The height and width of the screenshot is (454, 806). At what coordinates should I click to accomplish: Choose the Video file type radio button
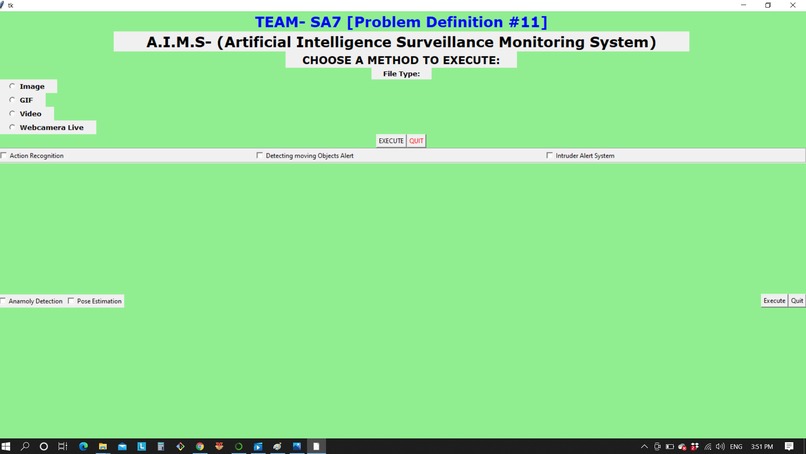pos(12,113)
